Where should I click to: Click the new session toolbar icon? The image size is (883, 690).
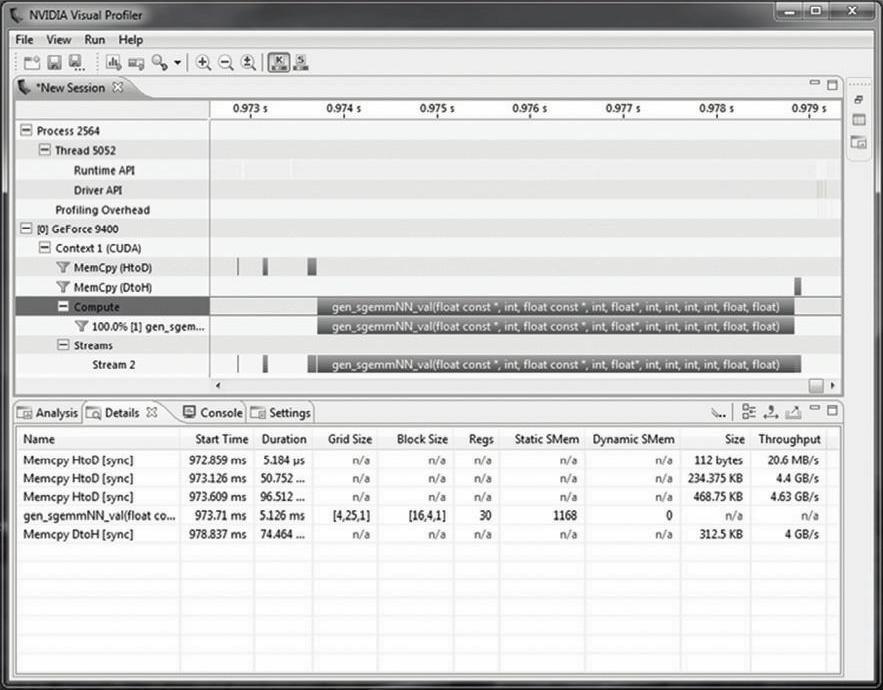32,62
